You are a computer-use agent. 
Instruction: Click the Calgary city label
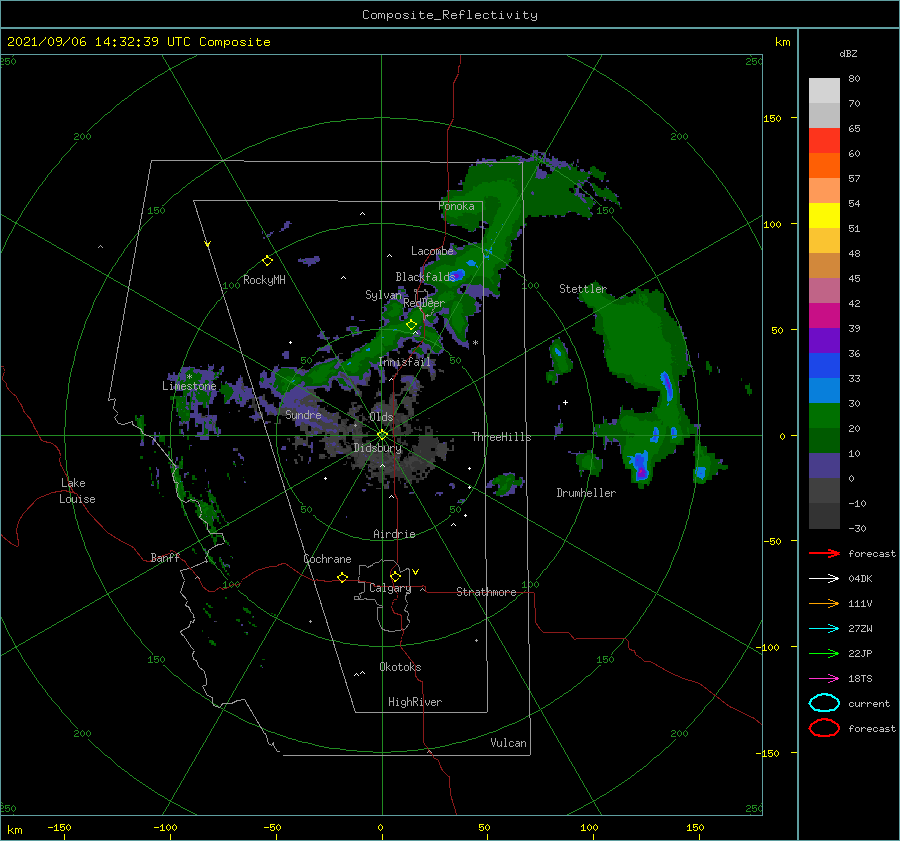(x=390, y=588)
